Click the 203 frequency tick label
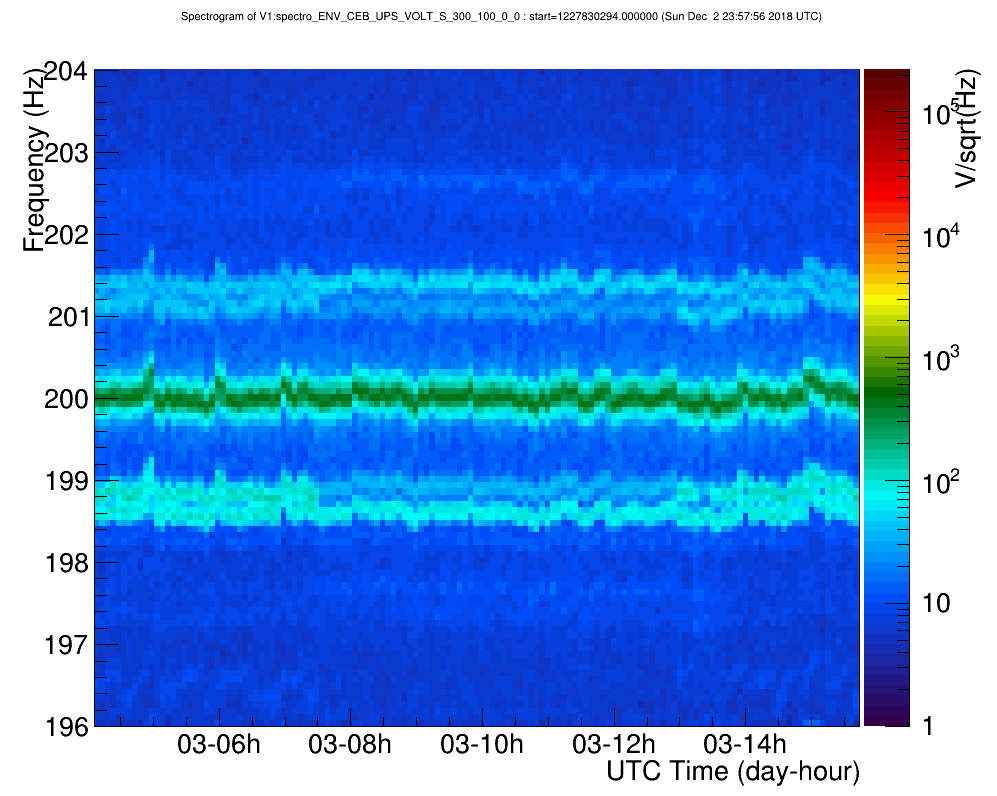 (x=65, y=153)
